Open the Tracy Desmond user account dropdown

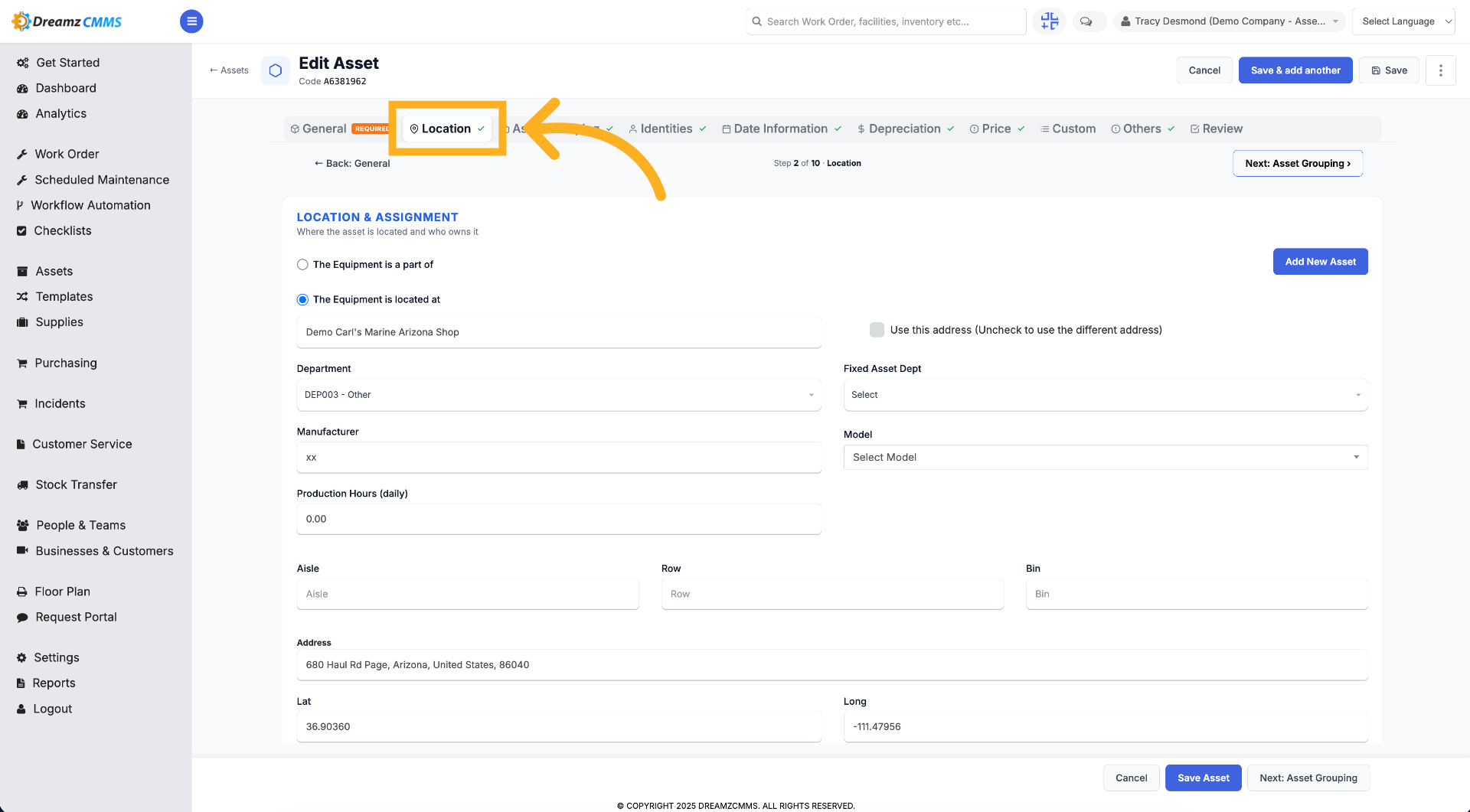tap(1229, 21)
